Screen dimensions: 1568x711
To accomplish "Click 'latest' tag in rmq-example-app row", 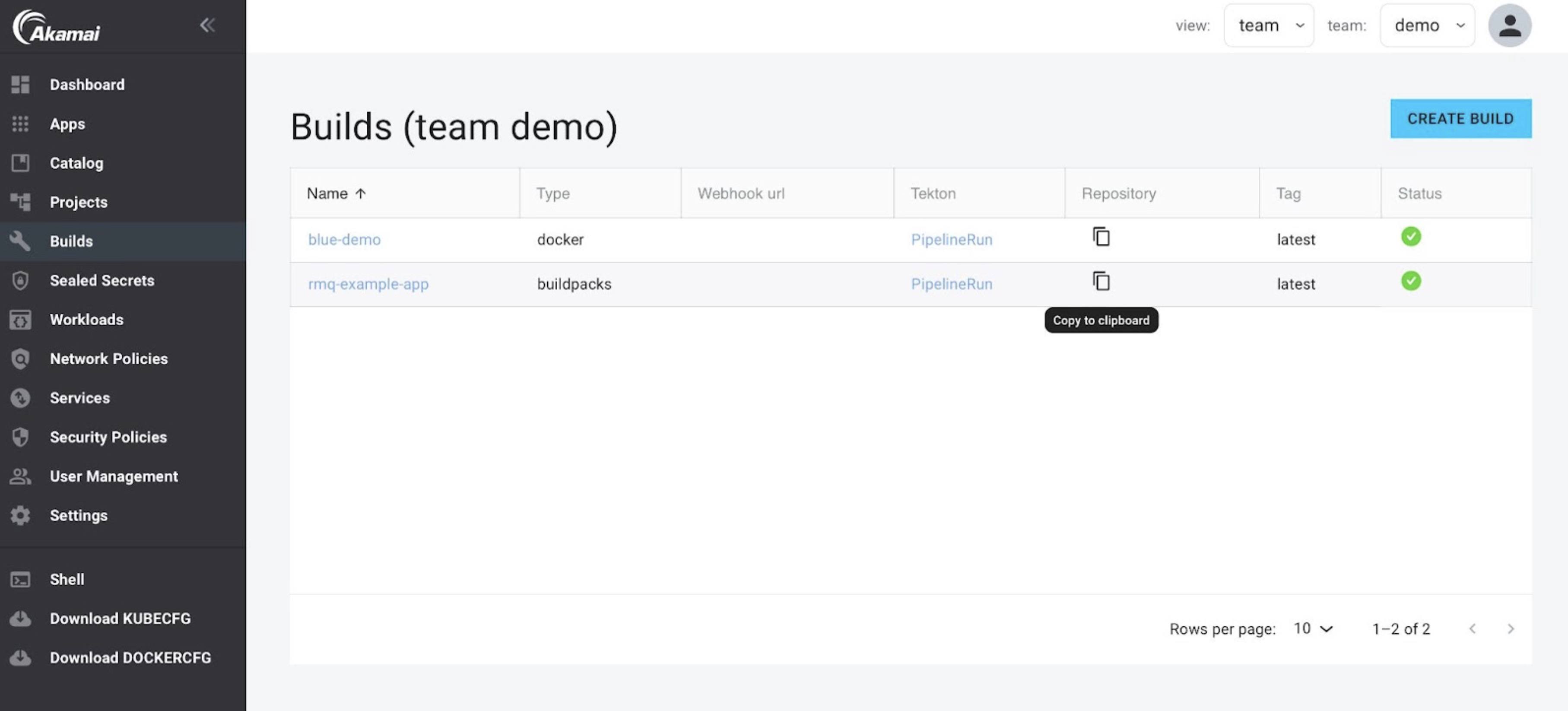I will [1295, 284].
